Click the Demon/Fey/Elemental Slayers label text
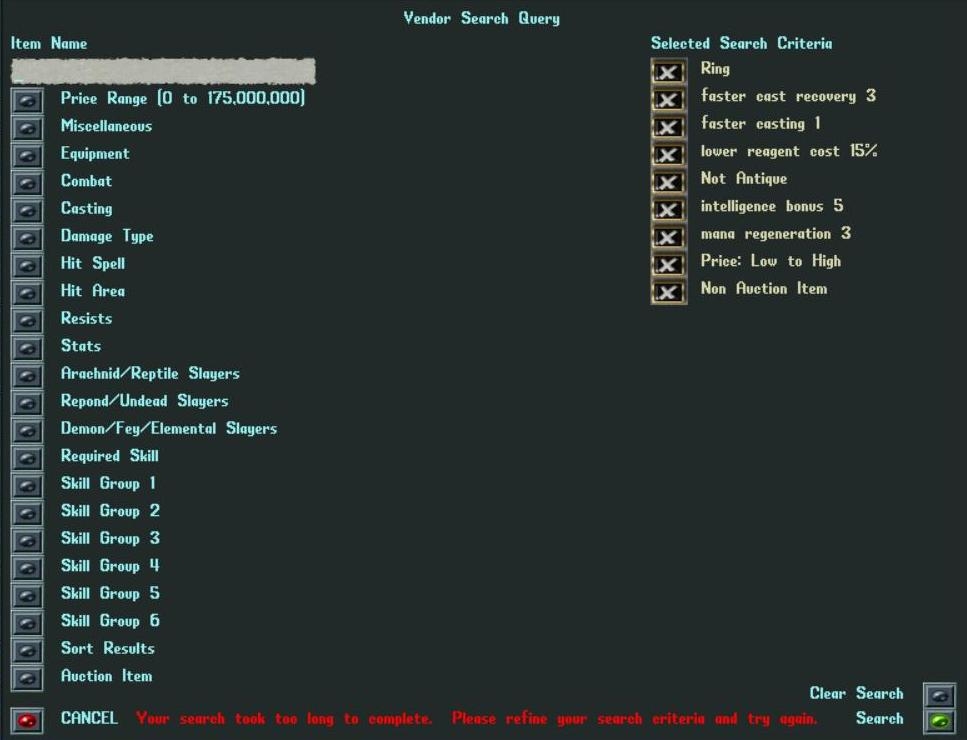The image size is (967, 740). [168, 429]
